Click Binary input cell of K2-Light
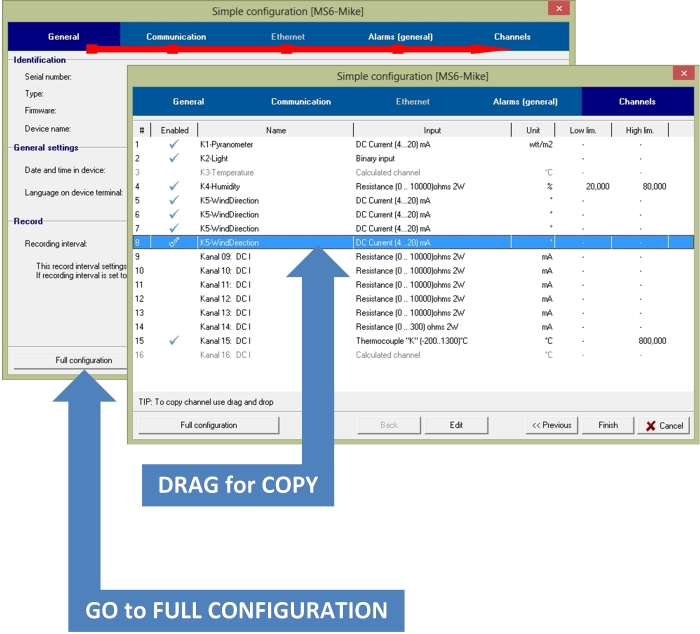Image resolution: width=700 pixels, height=634 pixels. (375, 158)
